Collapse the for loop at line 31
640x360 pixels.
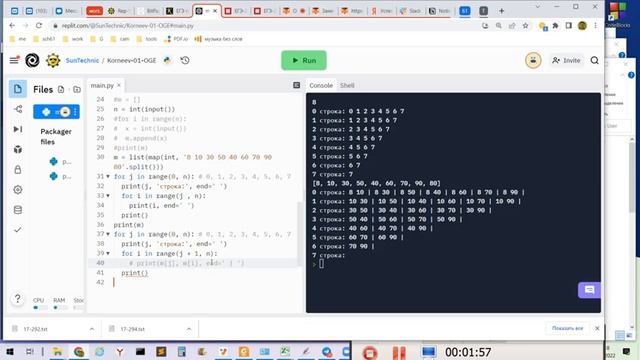(108, 177)
